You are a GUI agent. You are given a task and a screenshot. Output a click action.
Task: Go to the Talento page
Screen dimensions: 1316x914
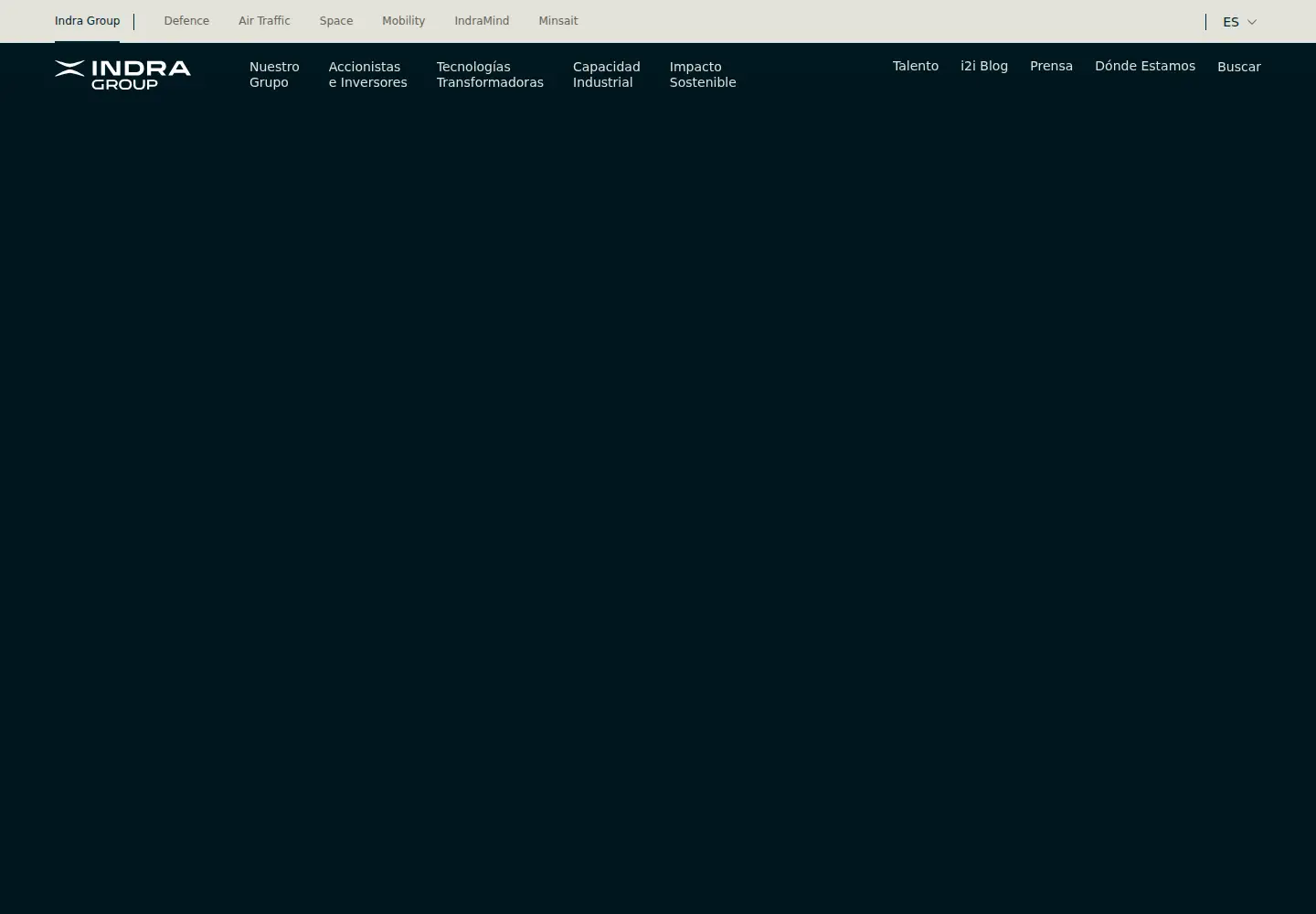tap(916, 66)
